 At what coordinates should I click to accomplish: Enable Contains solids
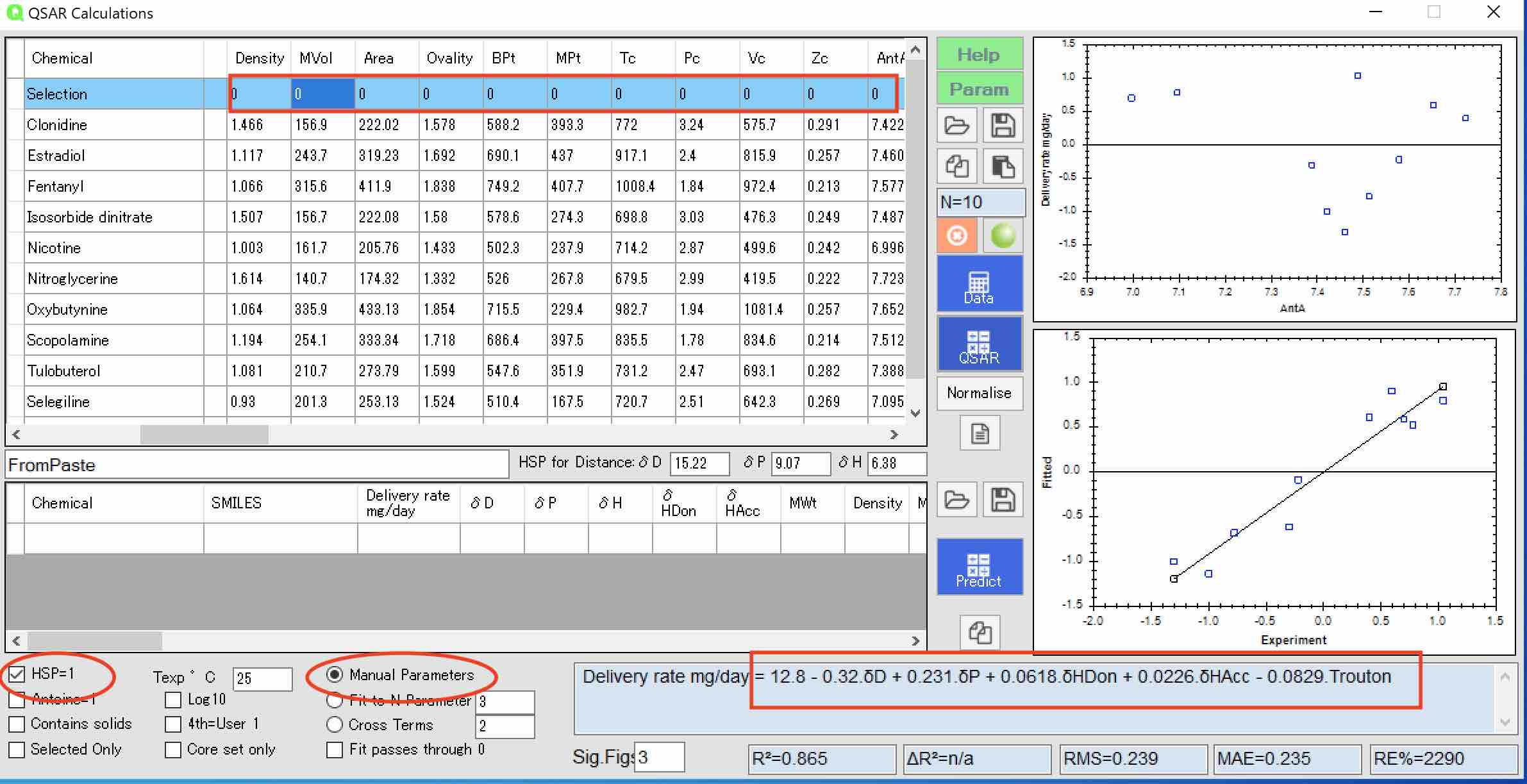(x=17, y=724)
